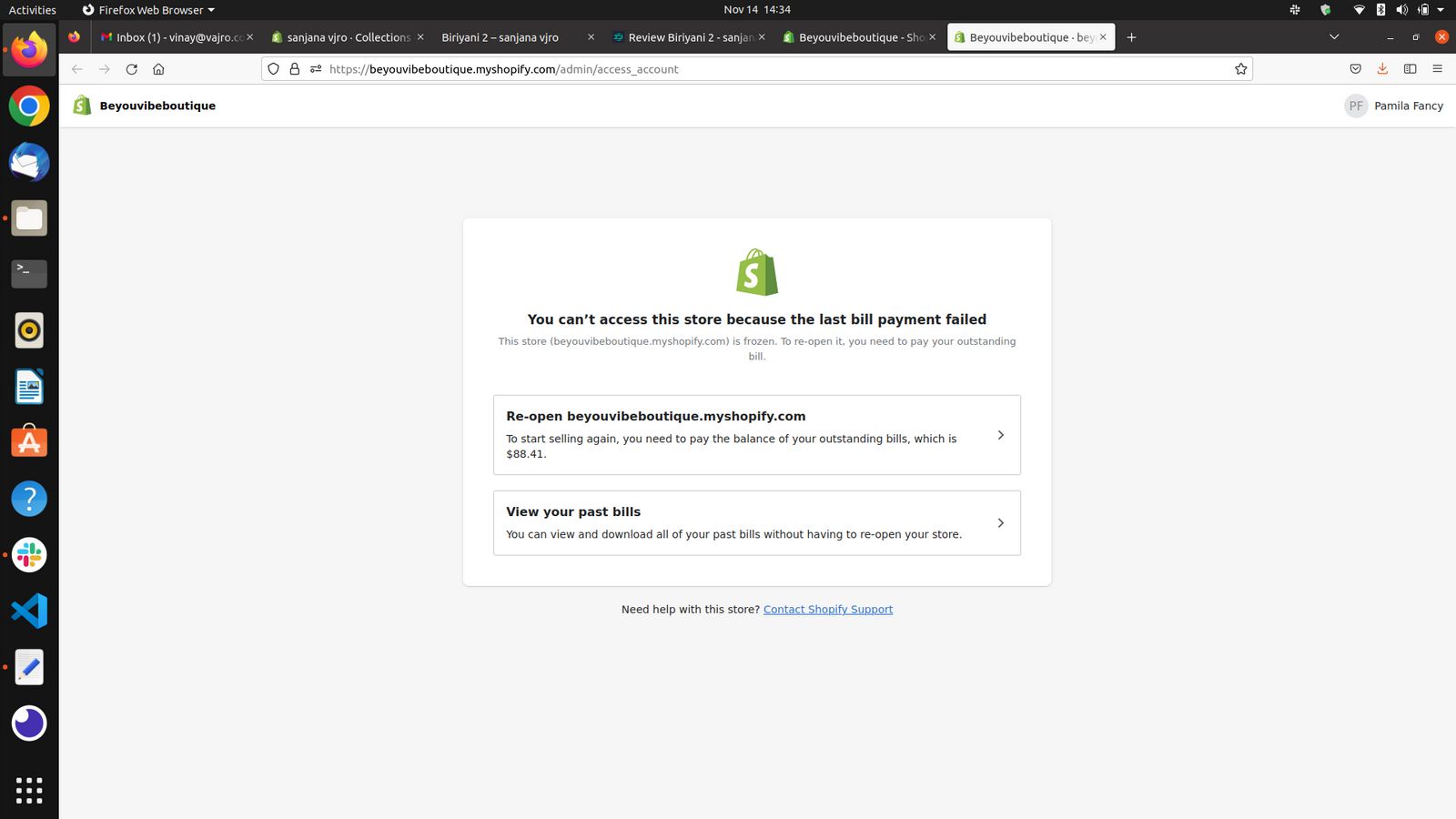Image resolution: width=1456 pixels, height=819 pixels.
Task: Open LibreOffice Writer from dock
Action: pos(29,387)
